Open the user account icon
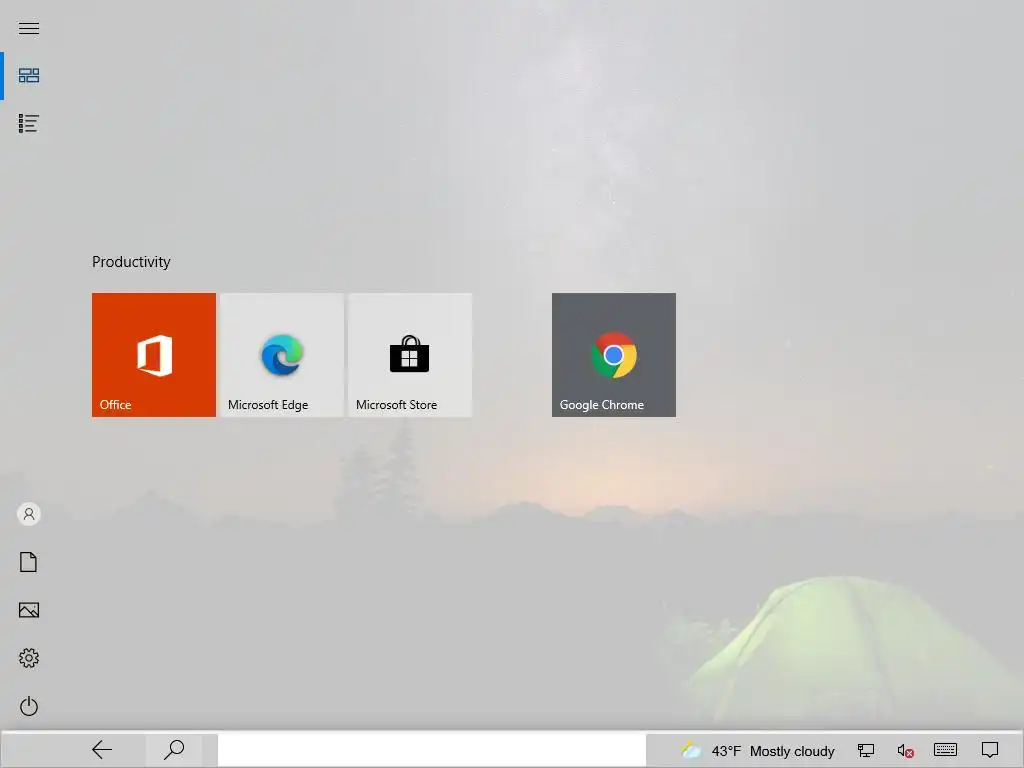The height and width of the screenshot is (768, 1024). coord(29,514)
